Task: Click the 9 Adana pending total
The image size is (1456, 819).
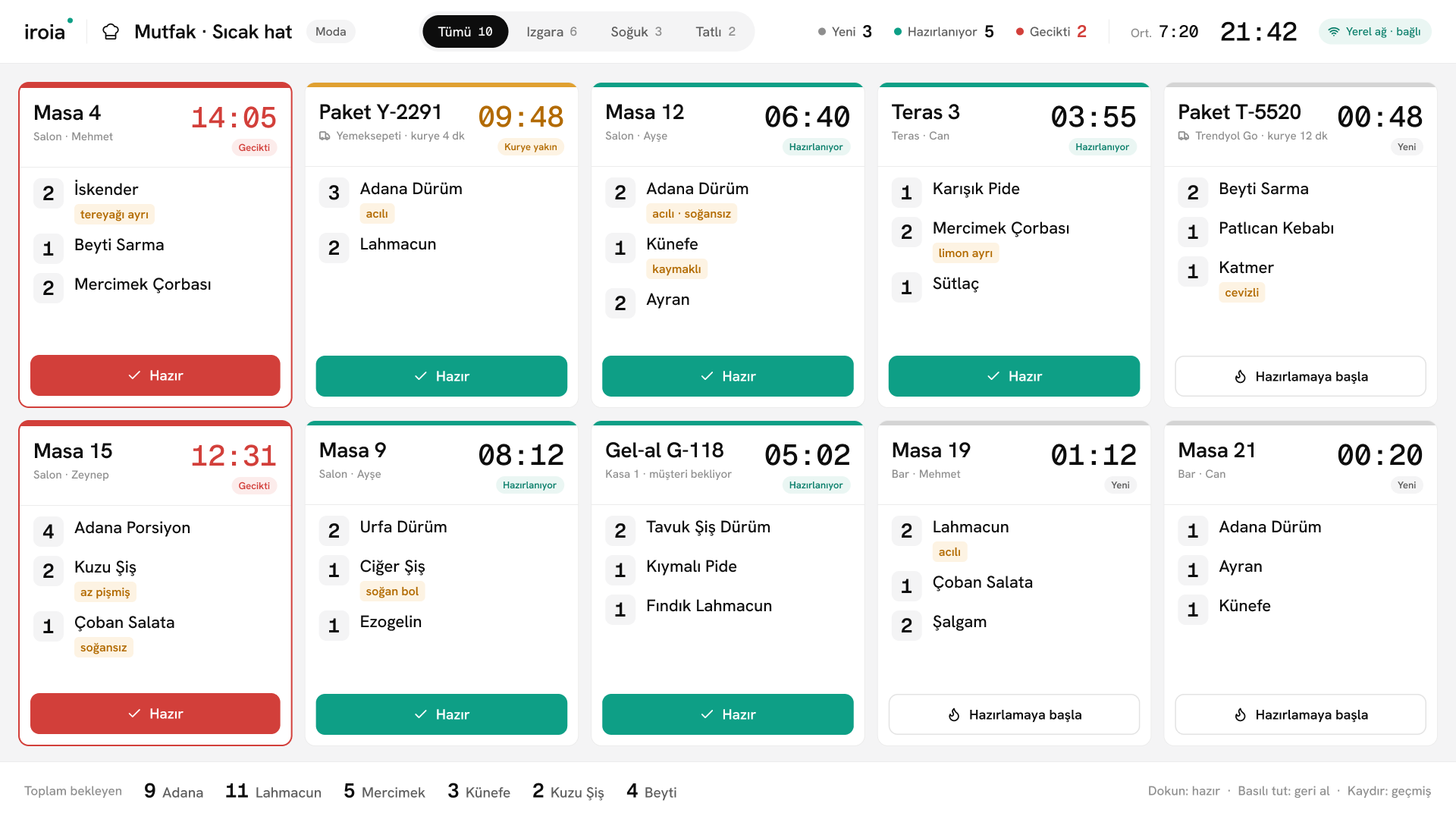Action: pos(174,791)
